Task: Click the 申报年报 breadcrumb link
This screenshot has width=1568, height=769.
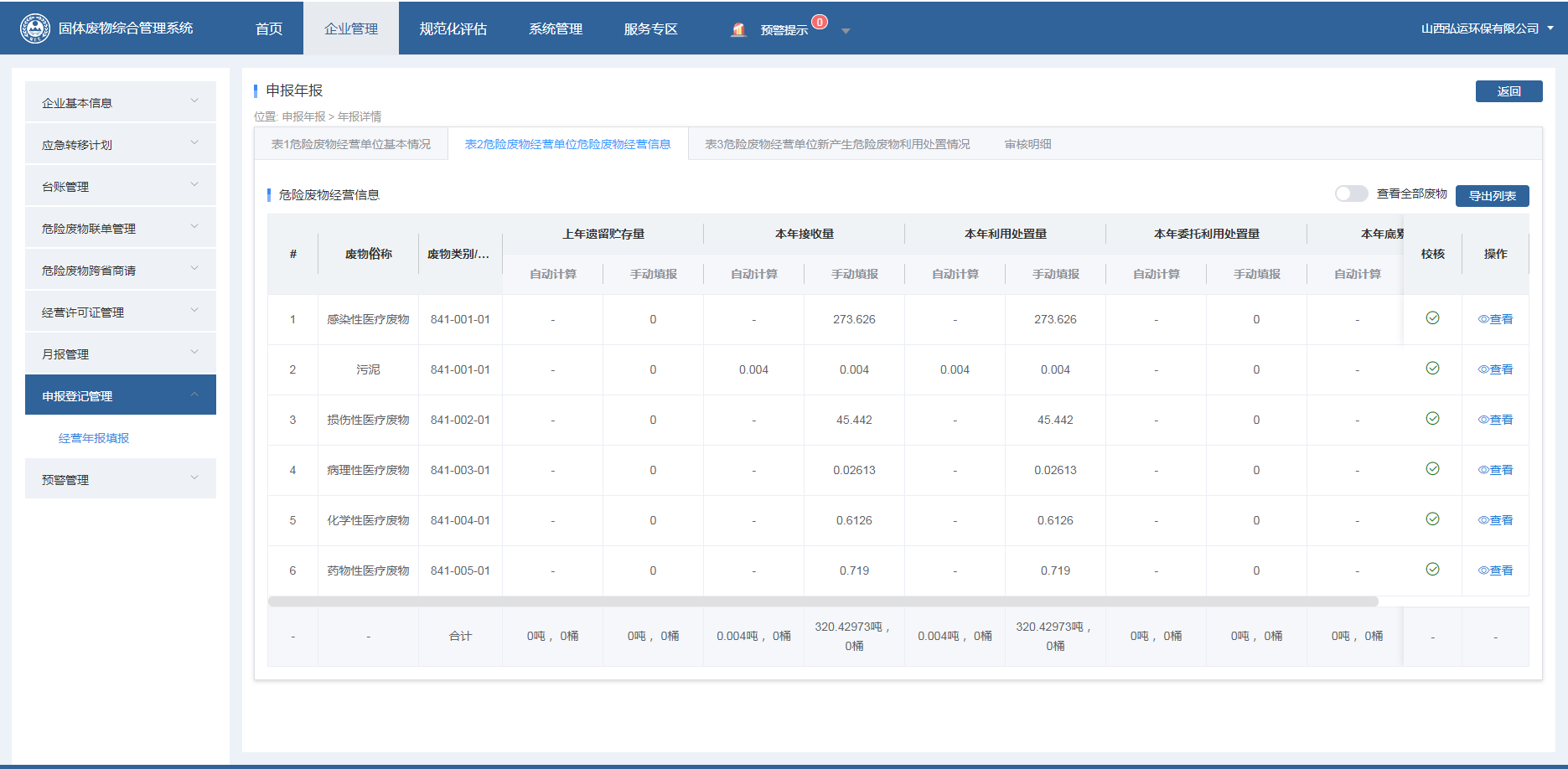Action: point(303,116)
